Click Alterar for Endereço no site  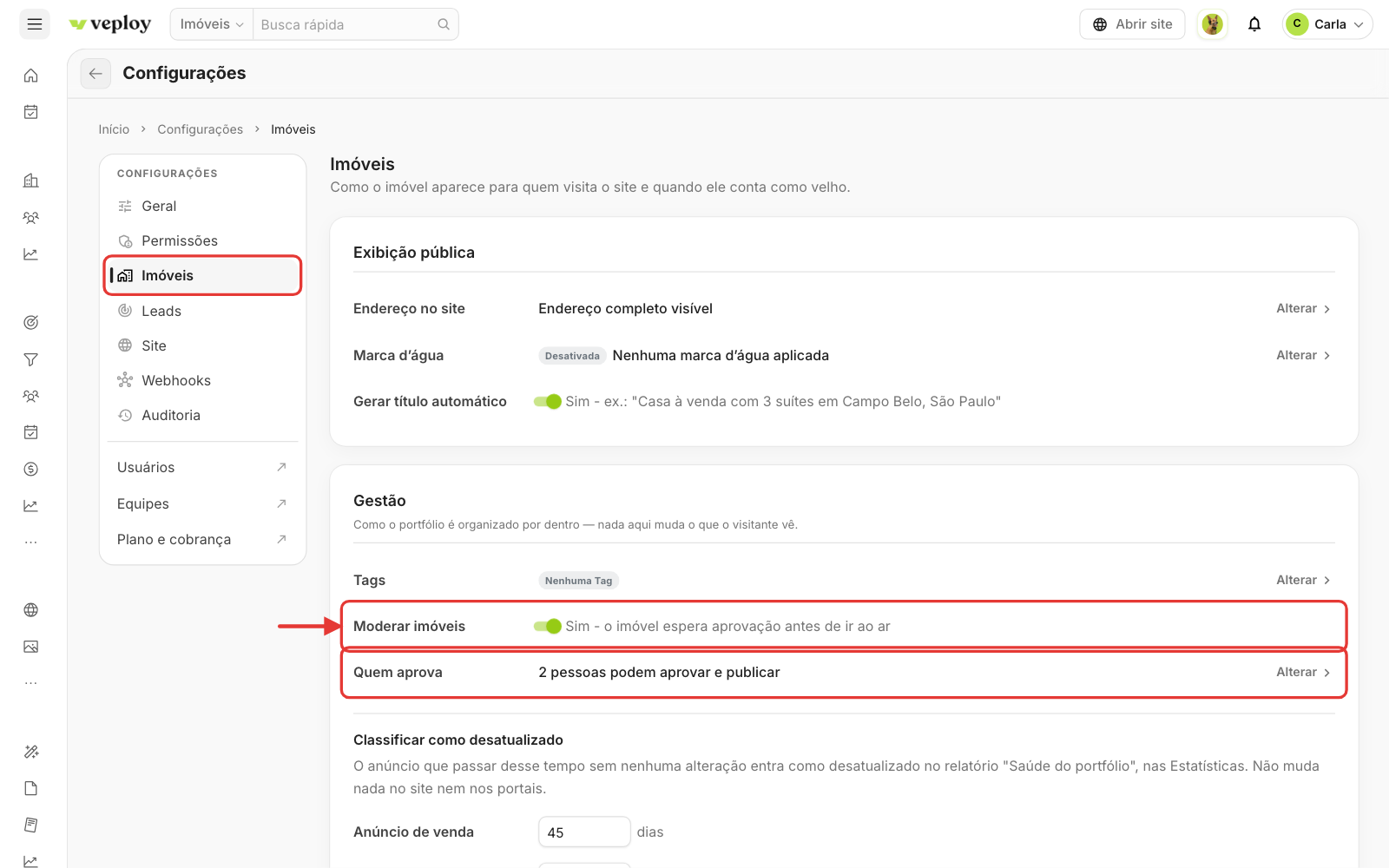tap(1303, 308)
